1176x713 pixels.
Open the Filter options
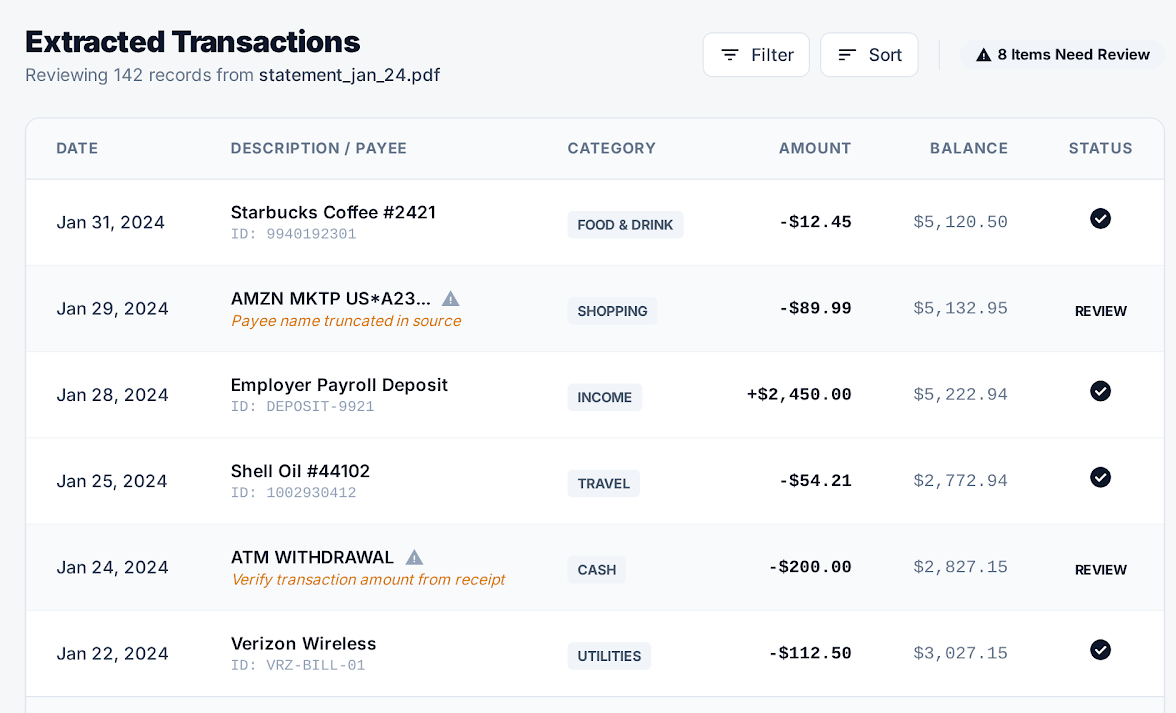tap(756, 55)
